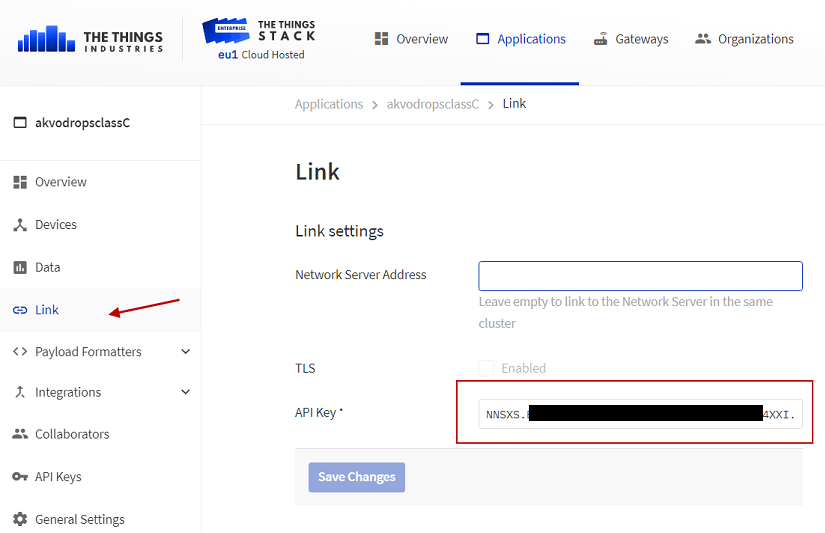Screen dimensions: 825x533
Task: Click the Overview dashboard icon in top navigation
Action: point(381,39)
